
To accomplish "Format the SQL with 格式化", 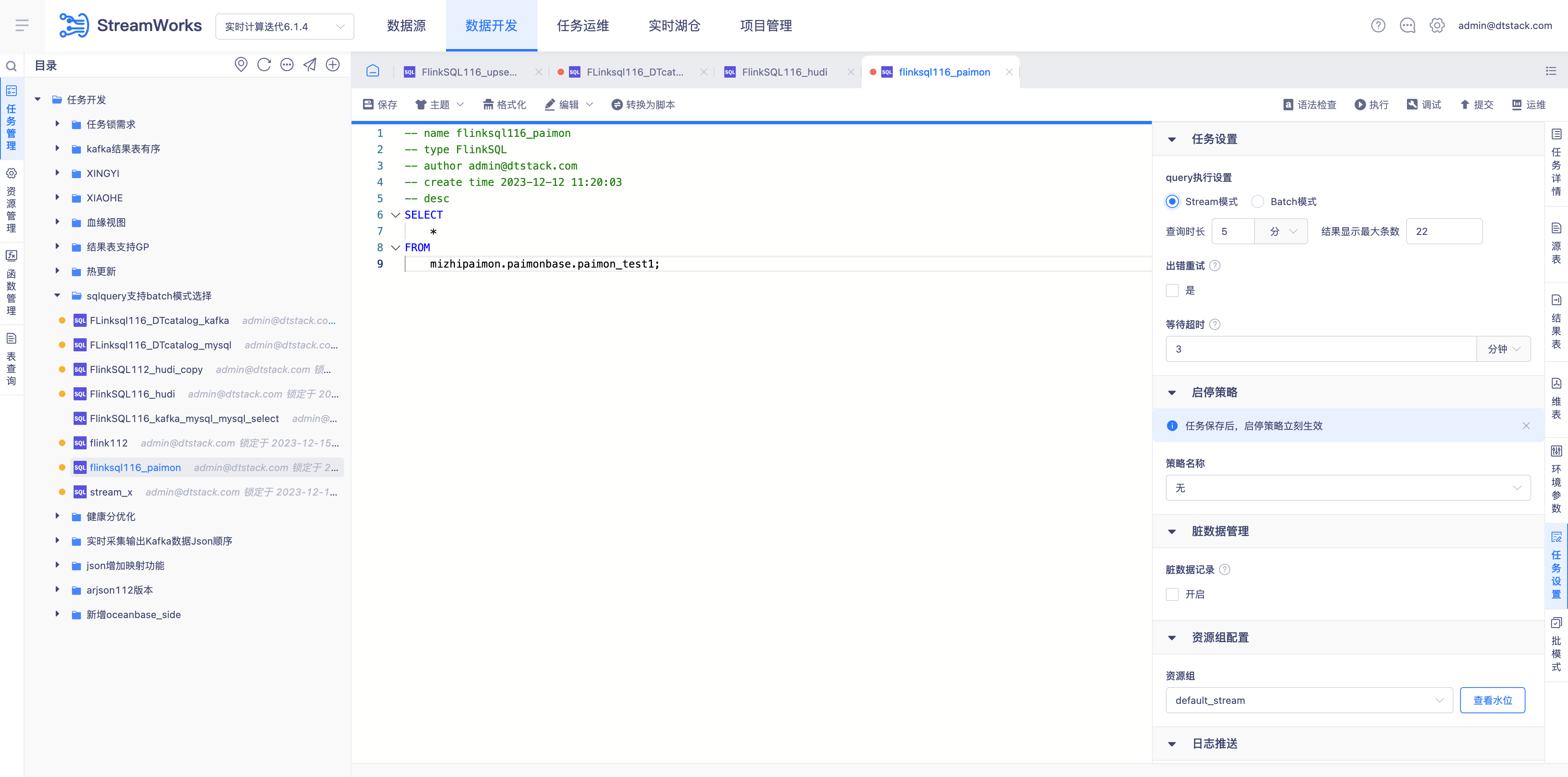I will click(504, 105).
